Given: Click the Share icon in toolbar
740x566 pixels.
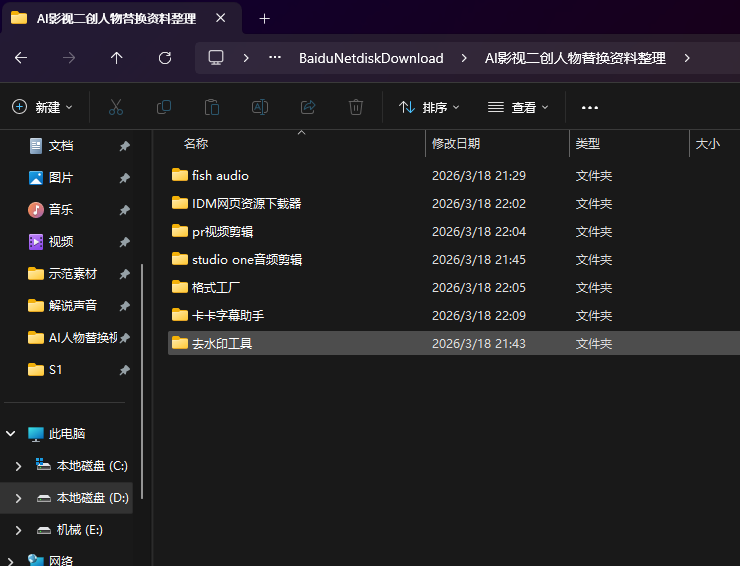Looking at the screenshot, I should (308, 107).
